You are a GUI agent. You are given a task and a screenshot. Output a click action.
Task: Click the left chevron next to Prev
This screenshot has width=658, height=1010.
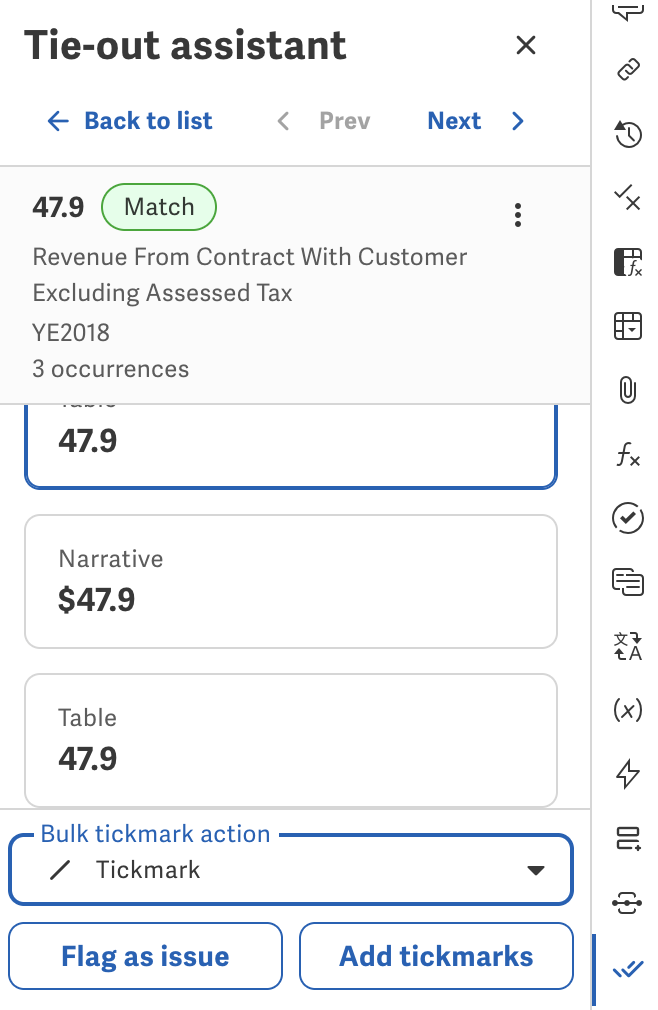pos(283,120)
